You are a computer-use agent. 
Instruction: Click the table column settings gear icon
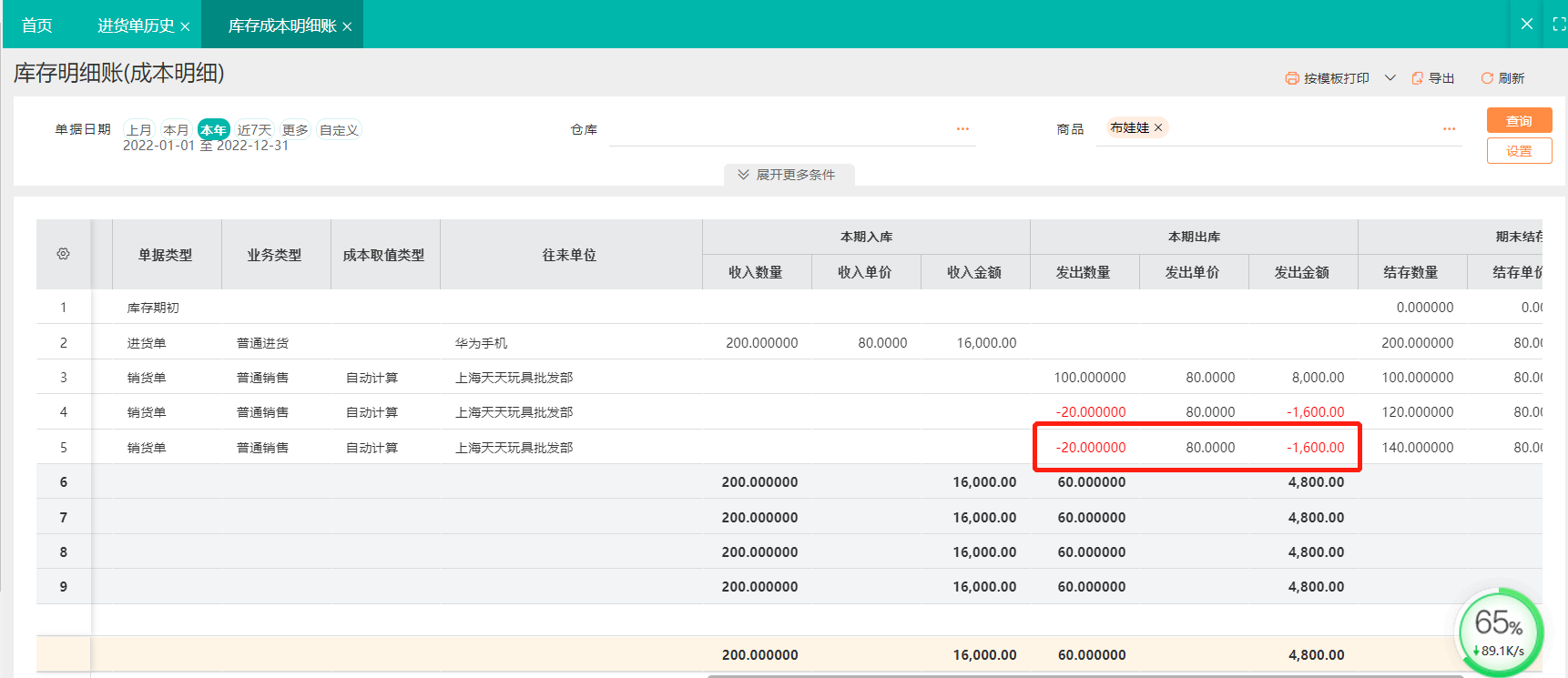(63, 254)
